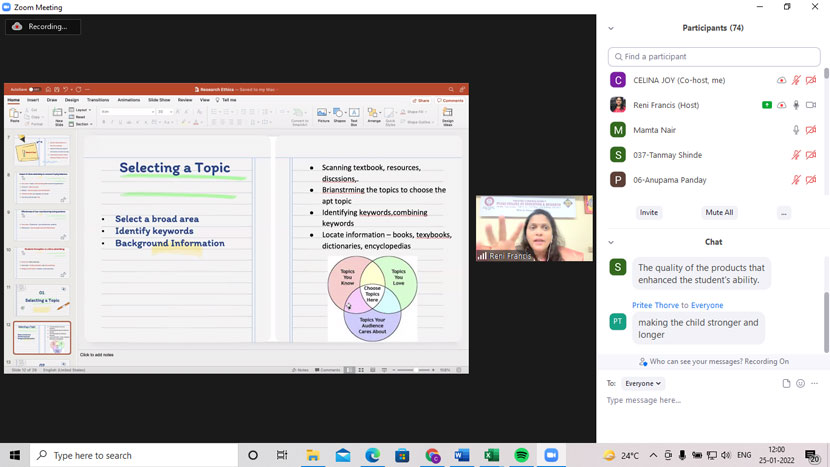Collapse the Chat panel chevron
Image resolution: width=830 pixels, height=467 pixels.
(612, 242)
